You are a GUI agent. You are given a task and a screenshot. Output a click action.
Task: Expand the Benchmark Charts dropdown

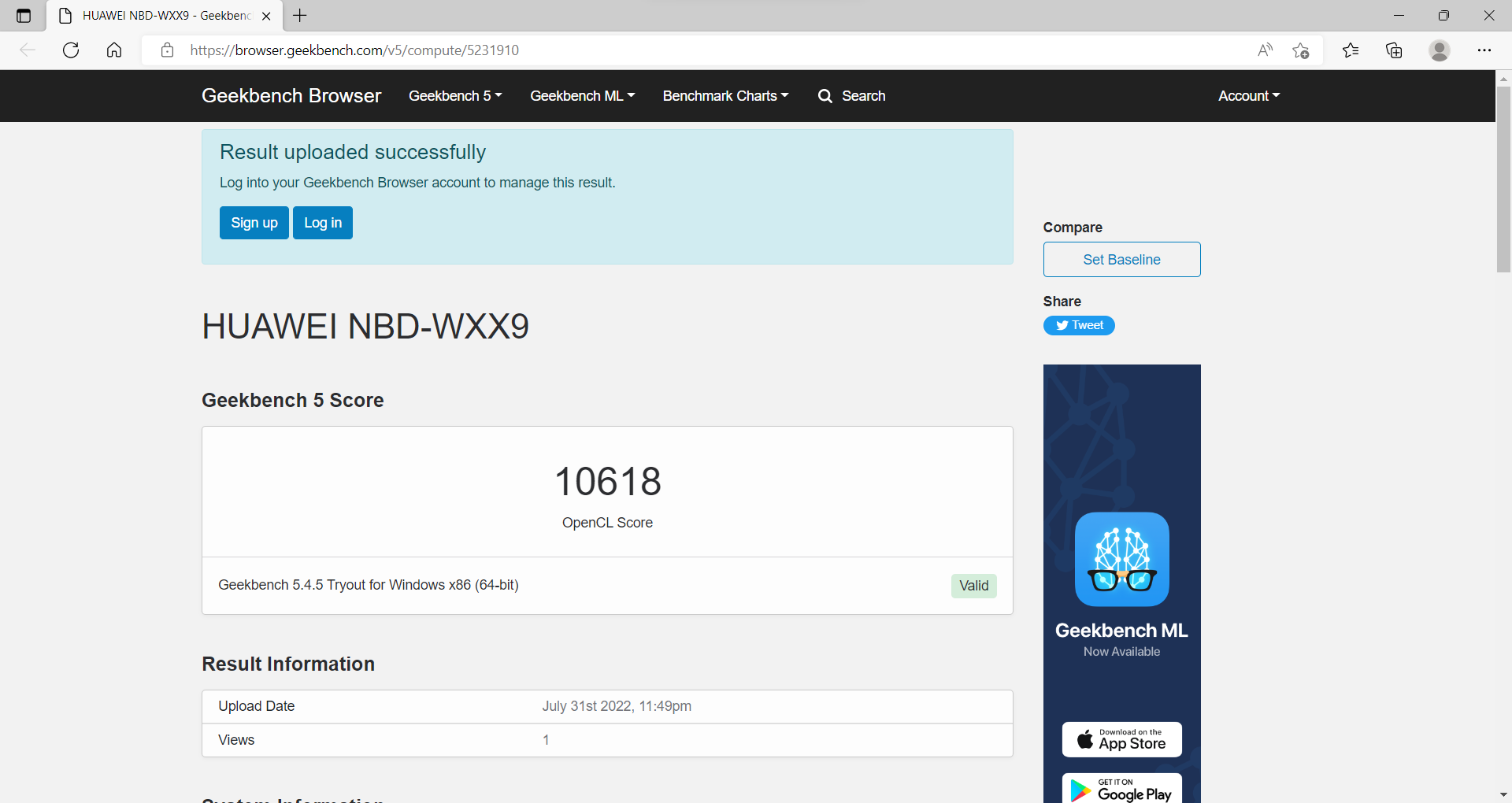click(x=725, y=96)
